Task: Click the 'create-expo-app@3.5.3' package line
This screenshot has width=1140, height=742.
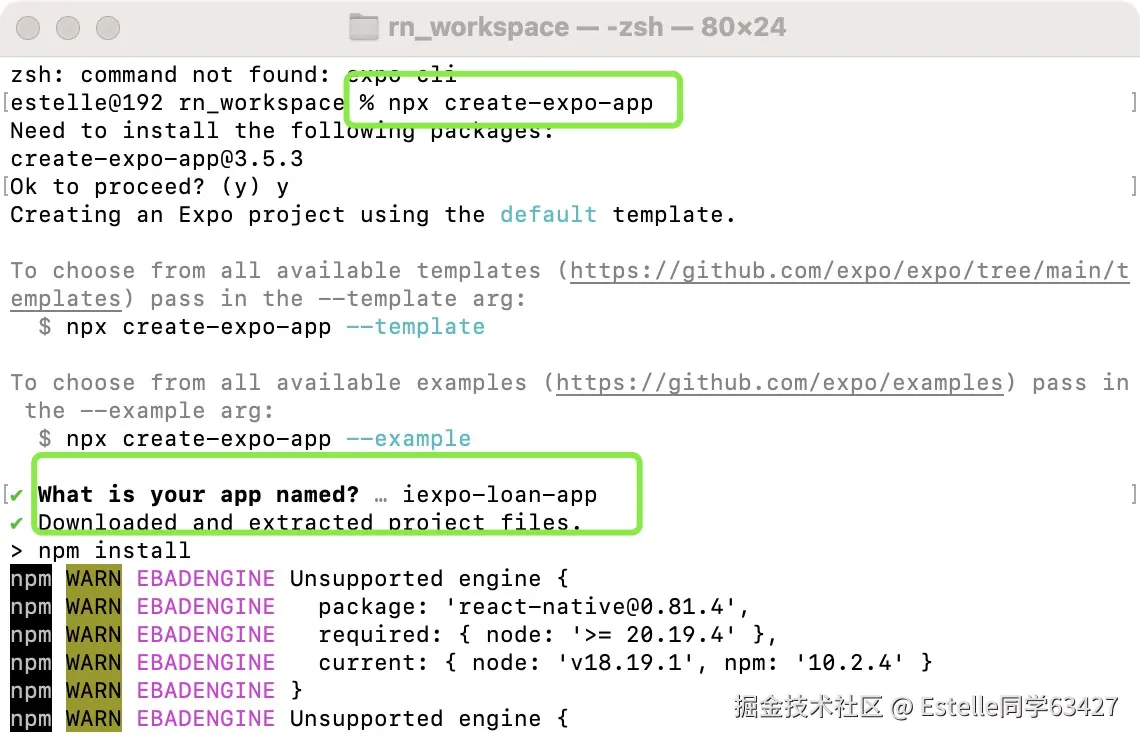Action: [x=157, y=159]
